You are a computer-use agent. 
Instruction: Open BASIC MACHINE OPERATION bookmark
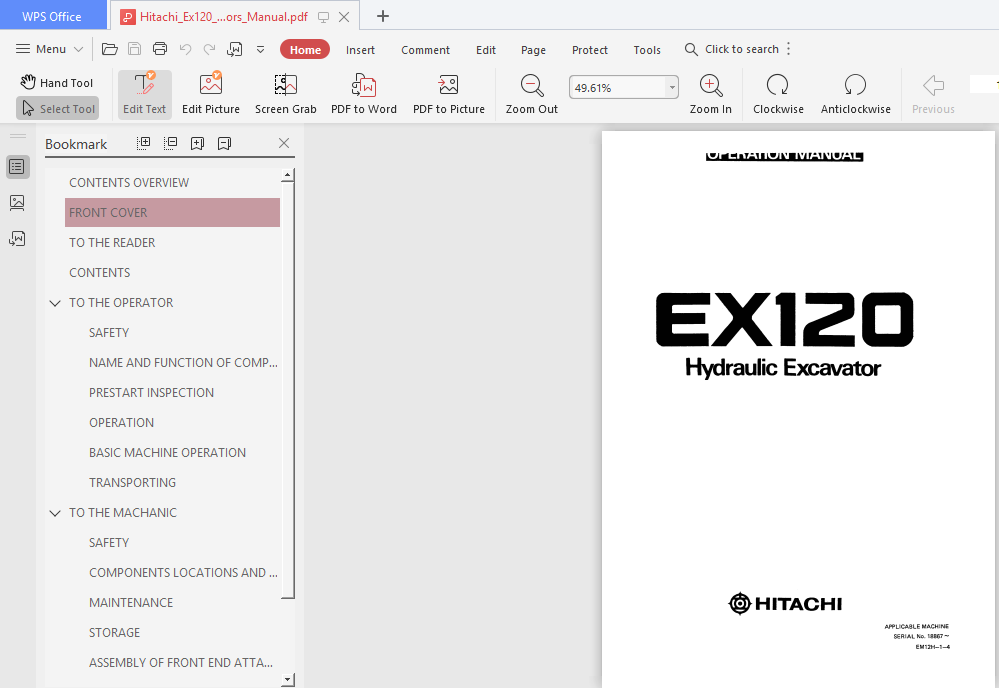[x=168, y=452]
